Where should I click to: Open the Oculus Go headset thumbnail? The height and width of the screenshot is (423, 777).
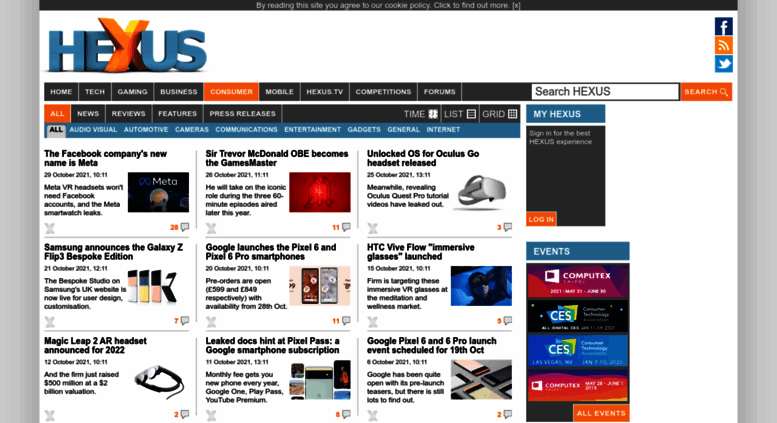coord(481,192)
